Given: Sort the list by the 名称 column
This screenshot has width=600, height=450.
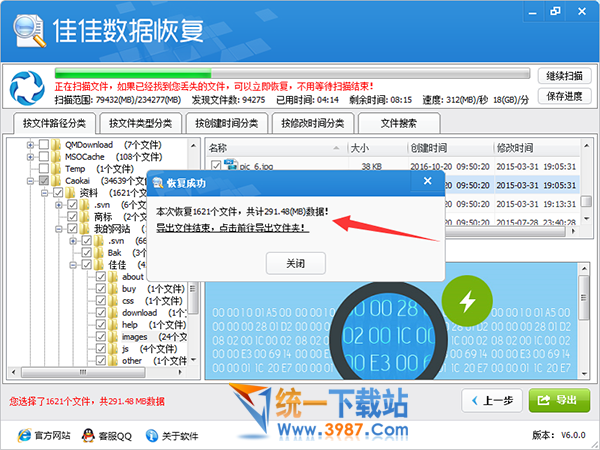Looking at the screenshot, I should coord(277,148).
